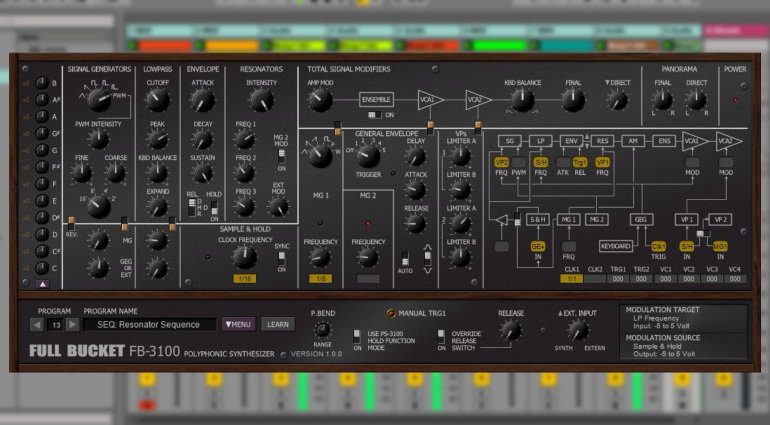Click the General Envelope TRIGGER selector knob

click(368, 156)
